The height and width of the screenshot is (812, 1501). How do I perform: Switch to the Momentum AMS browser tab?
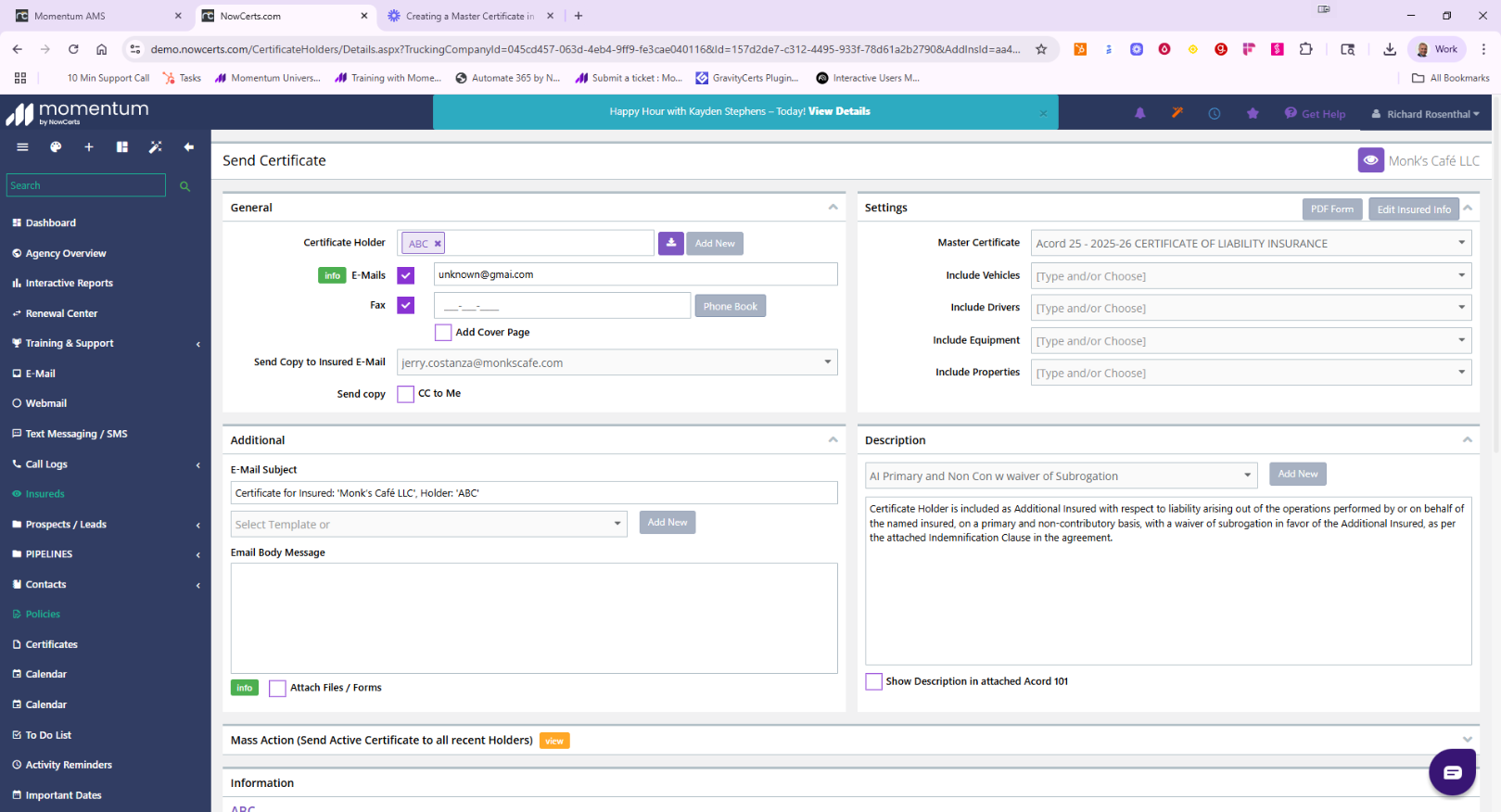point(96,16)
